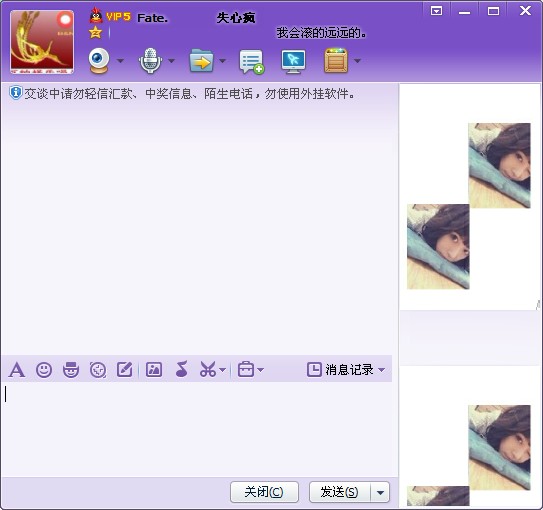Image resolution: width=543 pixels, height=510 pixels.
Task: Start a voice call with microphone icon
Action: point(150,61)
